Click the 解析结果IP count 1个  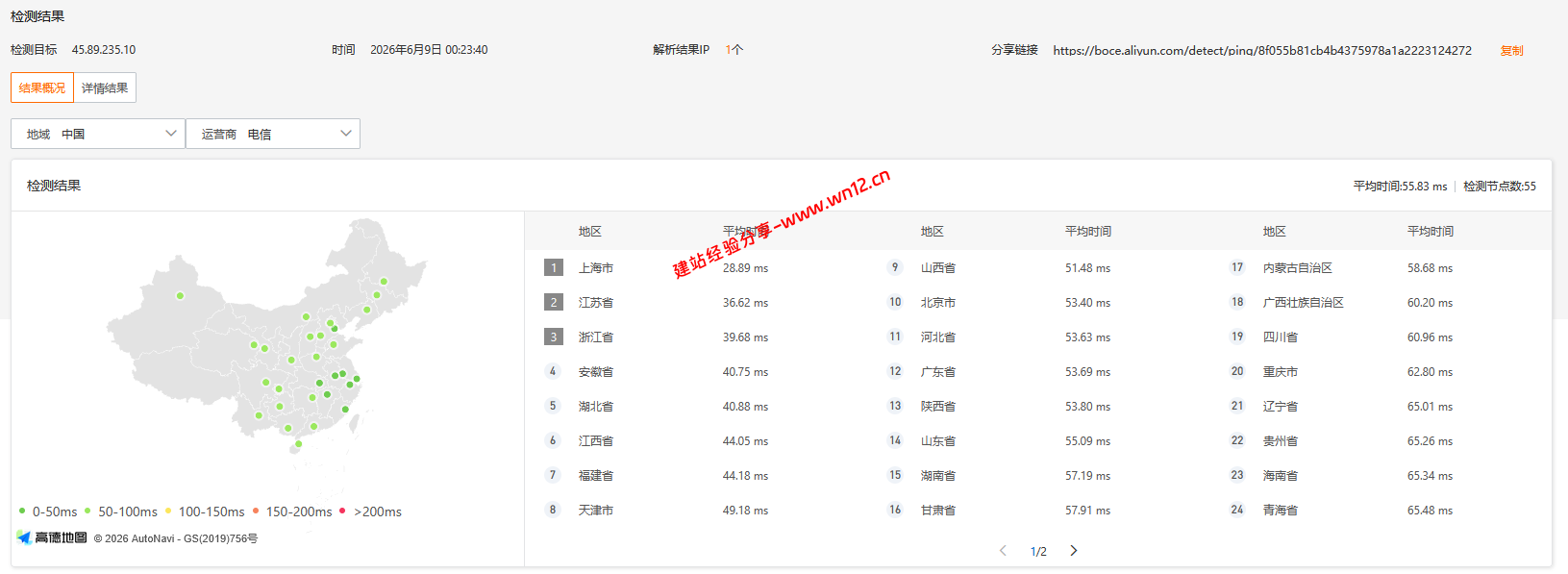click(x=734, y=50)
